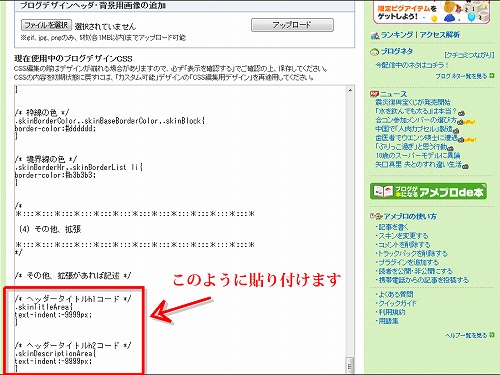Open news item 震災復興宝くじが発売開始
The height and width of the screenshot is (375, 500).
tap(413, 102)
